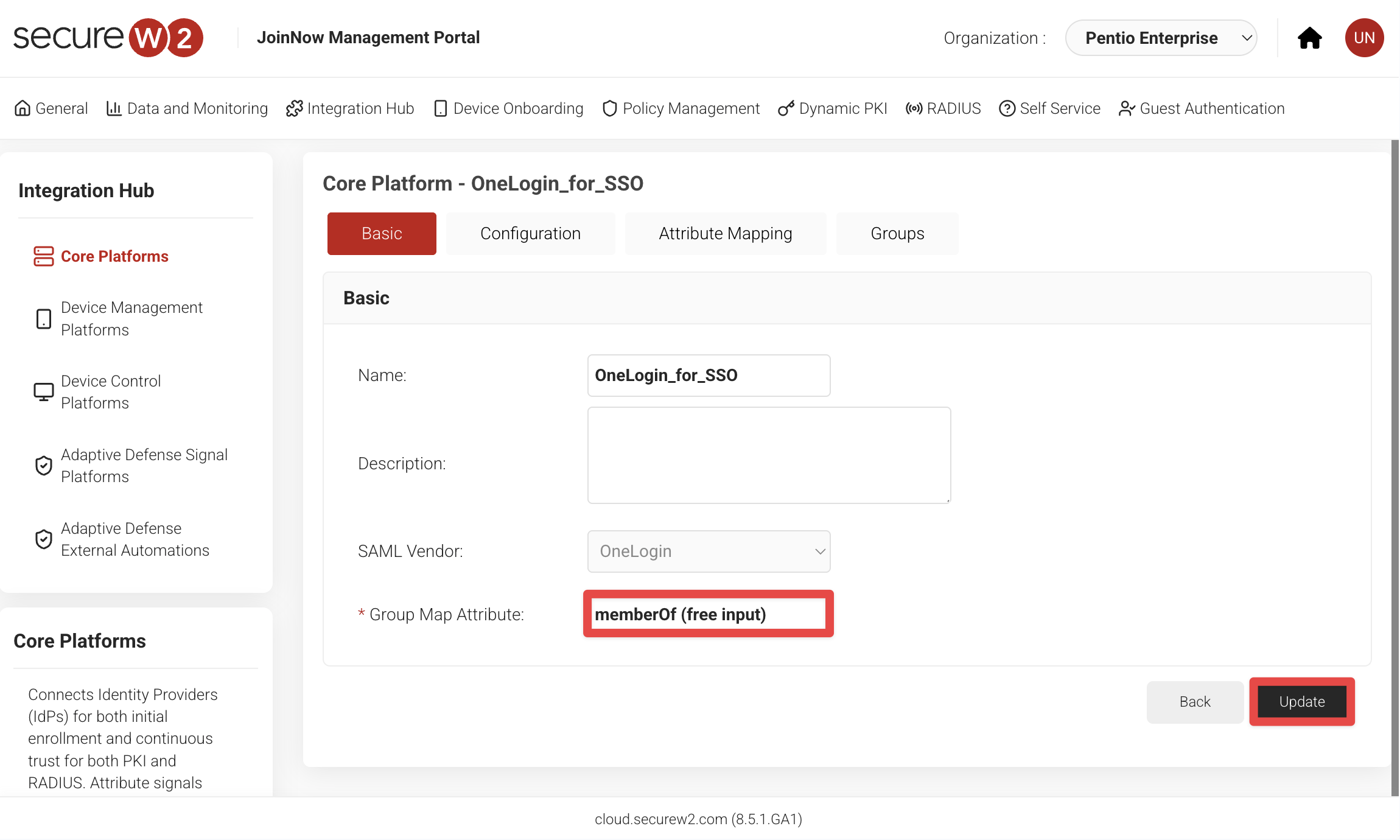The width and height of the screenshot is (1400, 840).
Task: Open the General menu
Action: pyautogui.click(x=51, y=108)
